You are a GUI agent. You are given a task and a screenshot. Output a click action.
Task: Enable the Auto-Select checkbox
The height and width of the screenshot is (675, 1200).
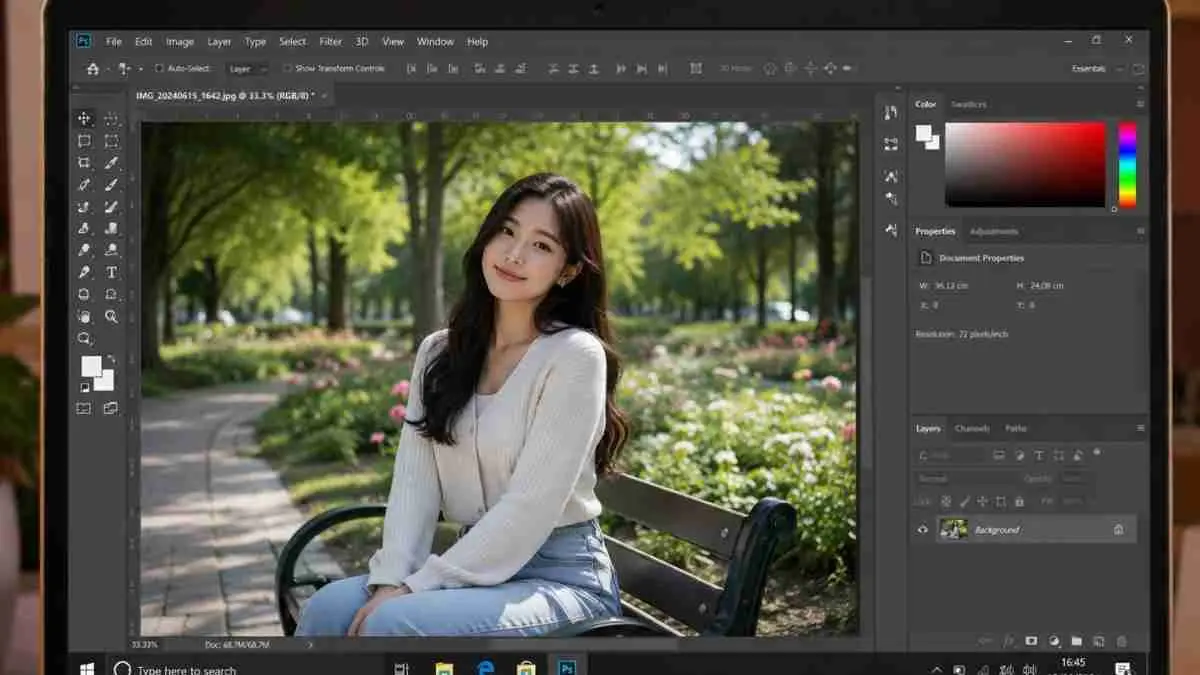[x=158, y=69]
